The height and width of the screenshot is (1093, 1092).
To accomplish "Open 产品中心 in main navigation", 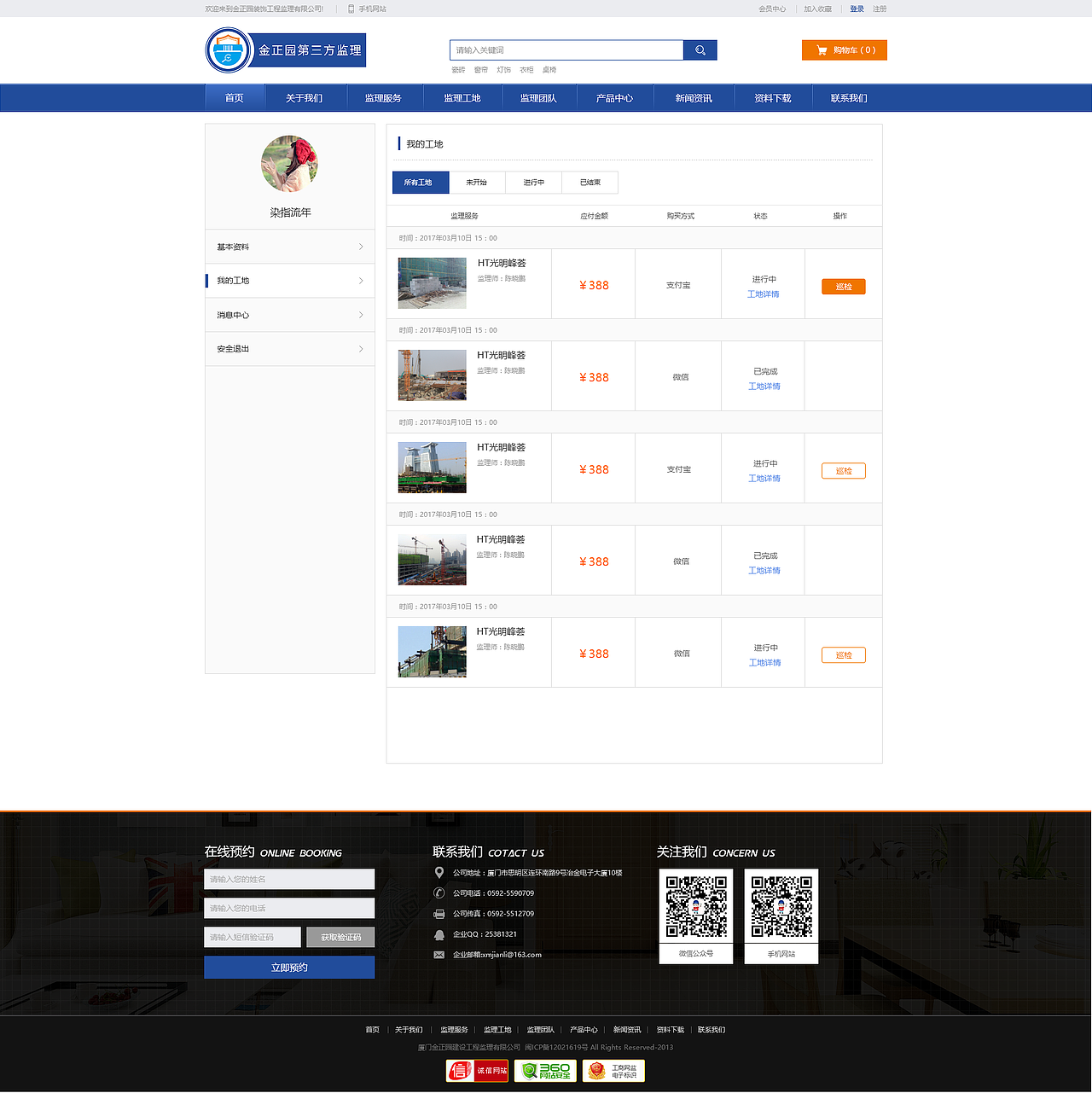I will pyautogui.click(x=614, y=98).
